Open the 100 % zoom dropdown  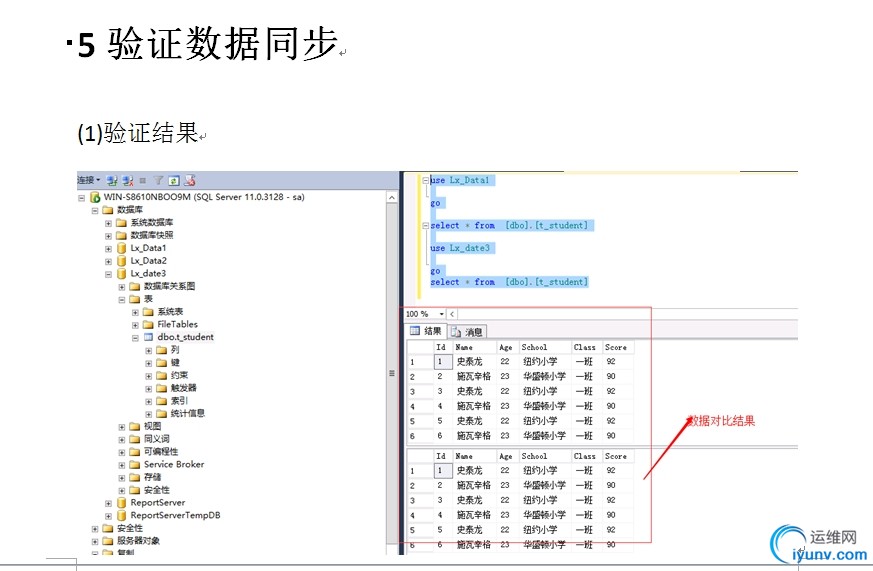point(442,314)
